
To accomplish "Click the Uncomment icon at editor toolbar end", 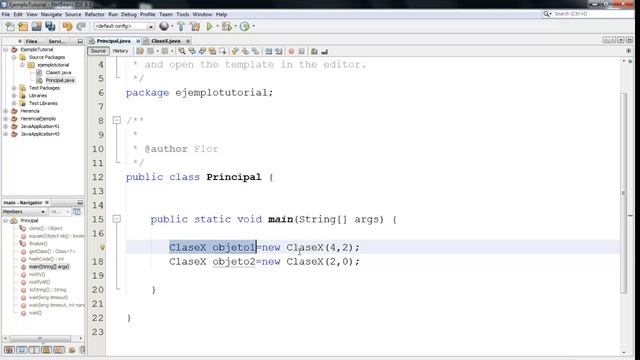I will coord(324,51).
